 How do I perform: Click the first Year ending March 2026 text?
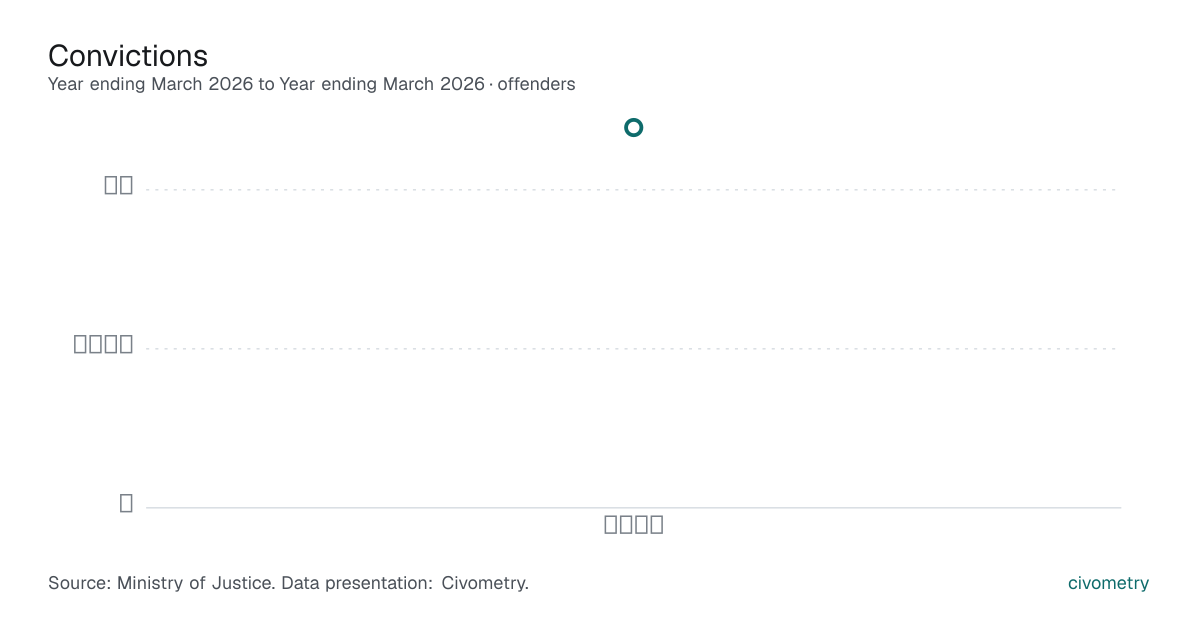click(151, 84)
